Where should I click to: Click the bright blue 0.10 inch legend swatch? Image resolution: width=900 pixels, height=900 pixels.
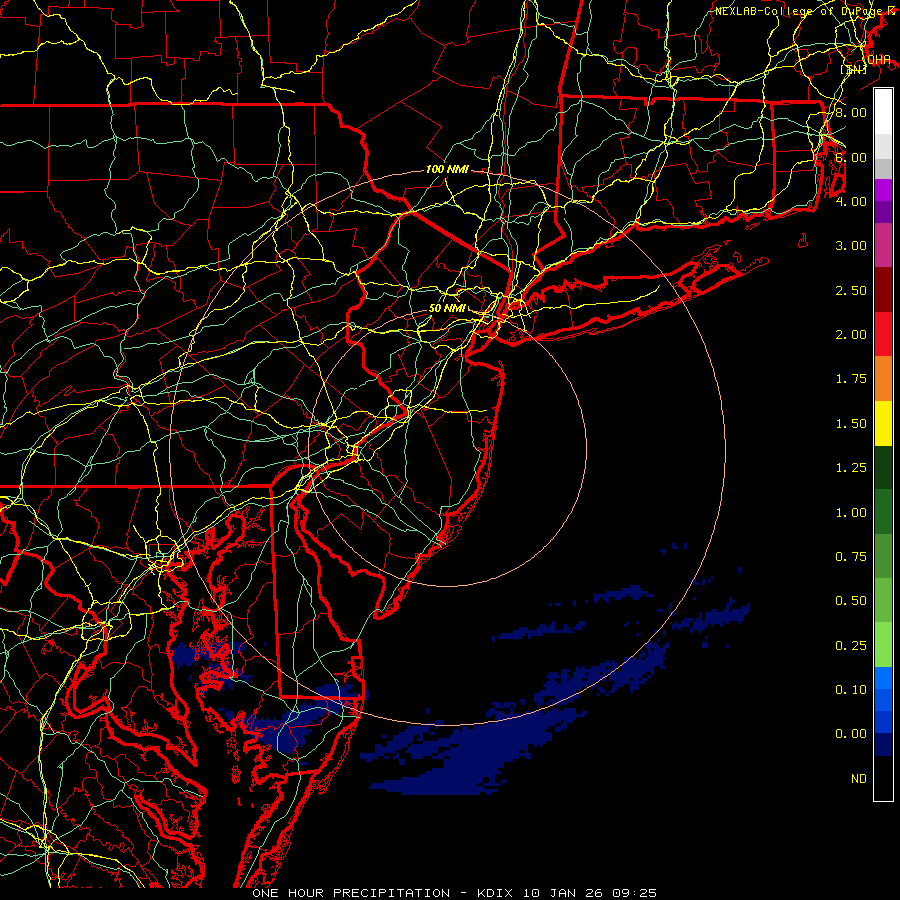883,678
